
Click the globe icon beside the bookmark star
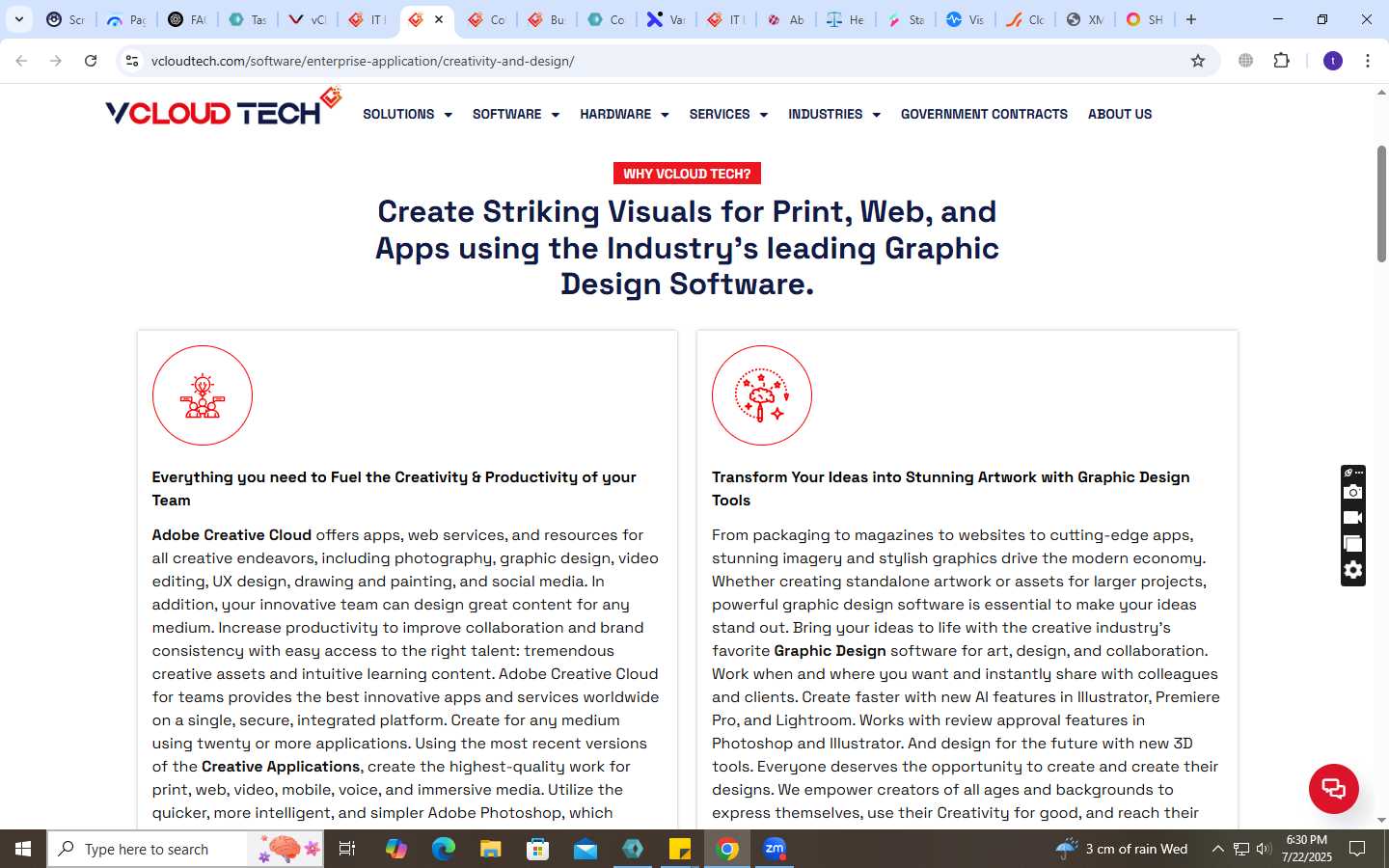(x=1246, y=61)
